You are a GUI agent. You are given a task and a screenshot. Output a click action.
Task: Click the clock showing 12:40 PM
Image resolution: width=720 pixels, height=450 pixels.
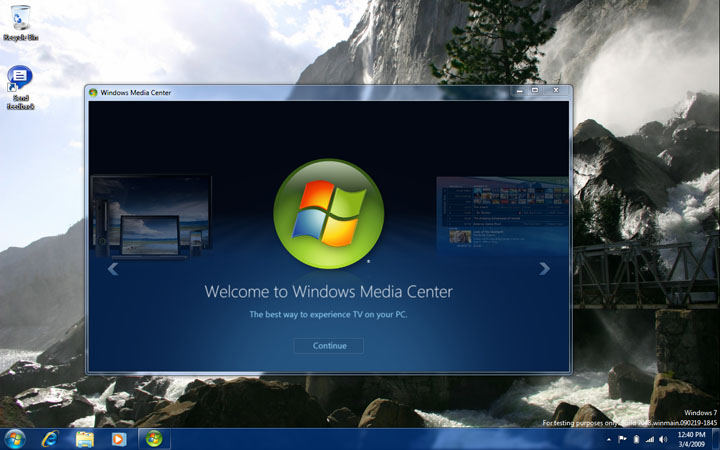click(691, 439)
